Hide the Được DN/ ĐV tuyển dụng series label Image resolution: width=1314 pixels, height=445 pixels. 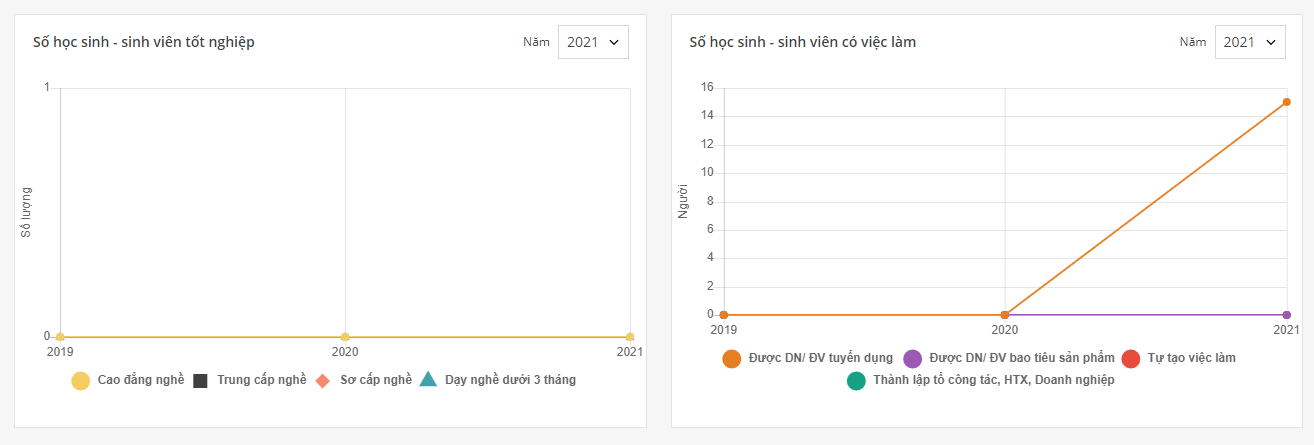coord(821,358)
